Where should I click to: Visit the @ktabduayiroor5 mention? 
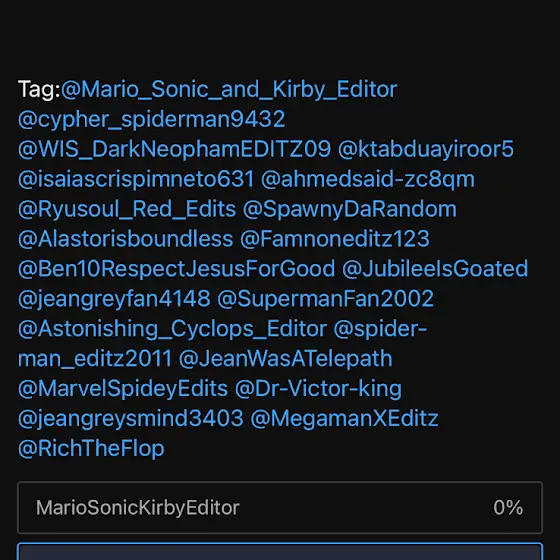[426, 149]
